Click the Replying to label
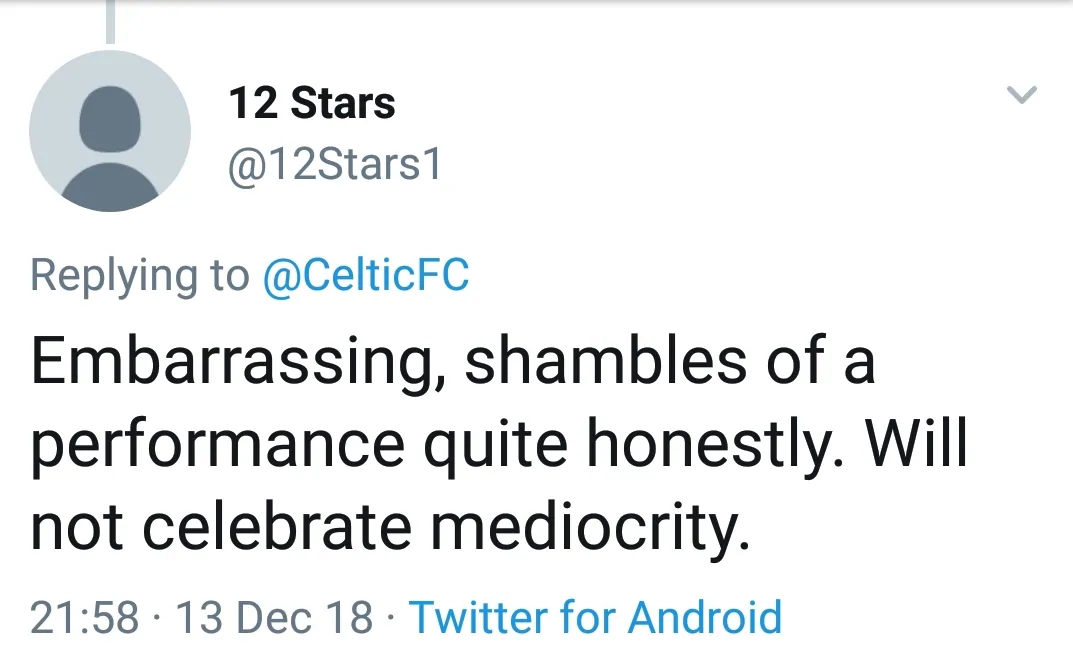Image resolution: width=1073 pixels, height=665 pixels. coord(140,276)
